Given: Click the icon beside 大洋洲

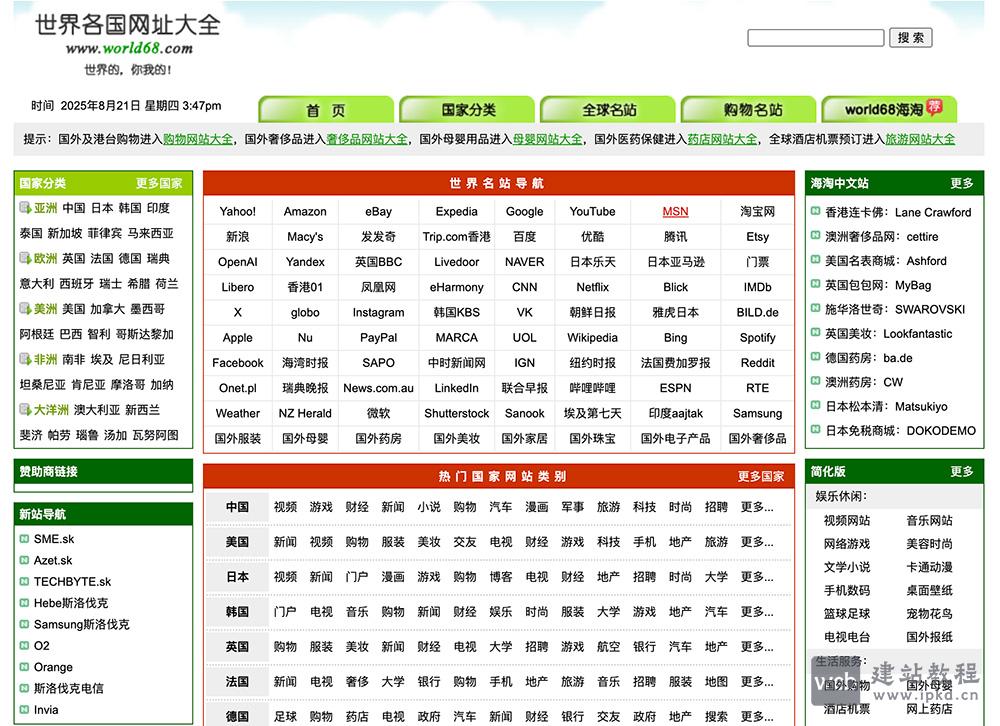Looking at the screenshot, I should pyautogui.click(x=26, y=409).
